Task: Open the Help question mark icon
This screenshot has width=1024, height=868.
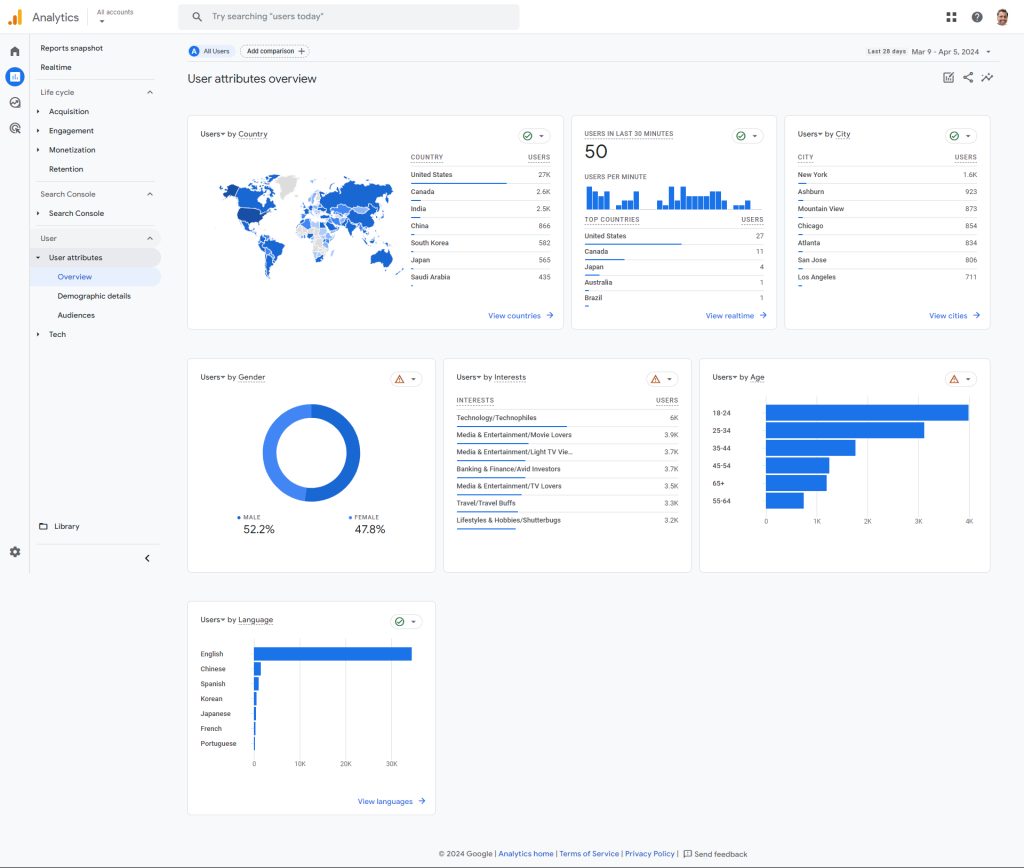Action: point(977,17)
